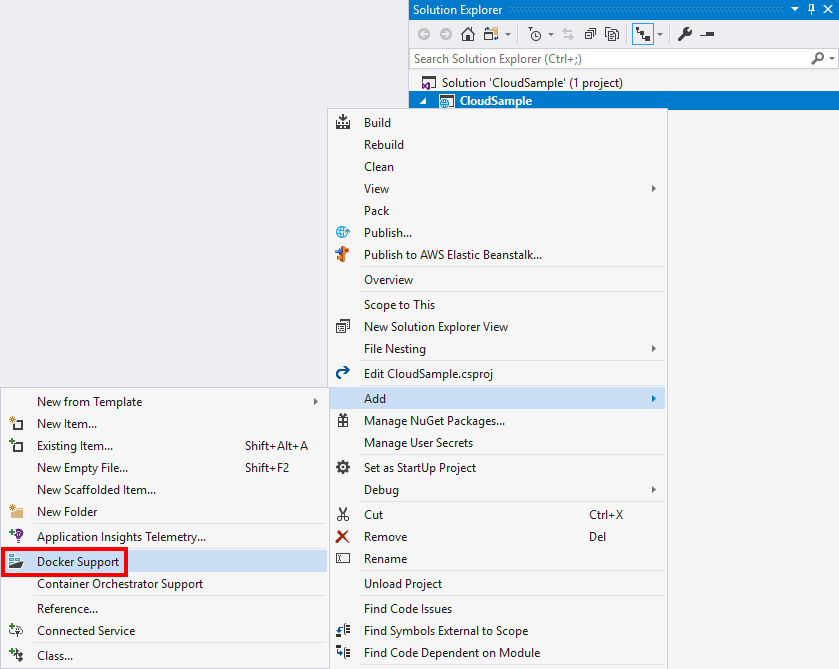The height and width of the screenshot is (669, 839).
Task: Click the Edit CloudSample.csproj arrow icon
Action: [x=343, y=373]
